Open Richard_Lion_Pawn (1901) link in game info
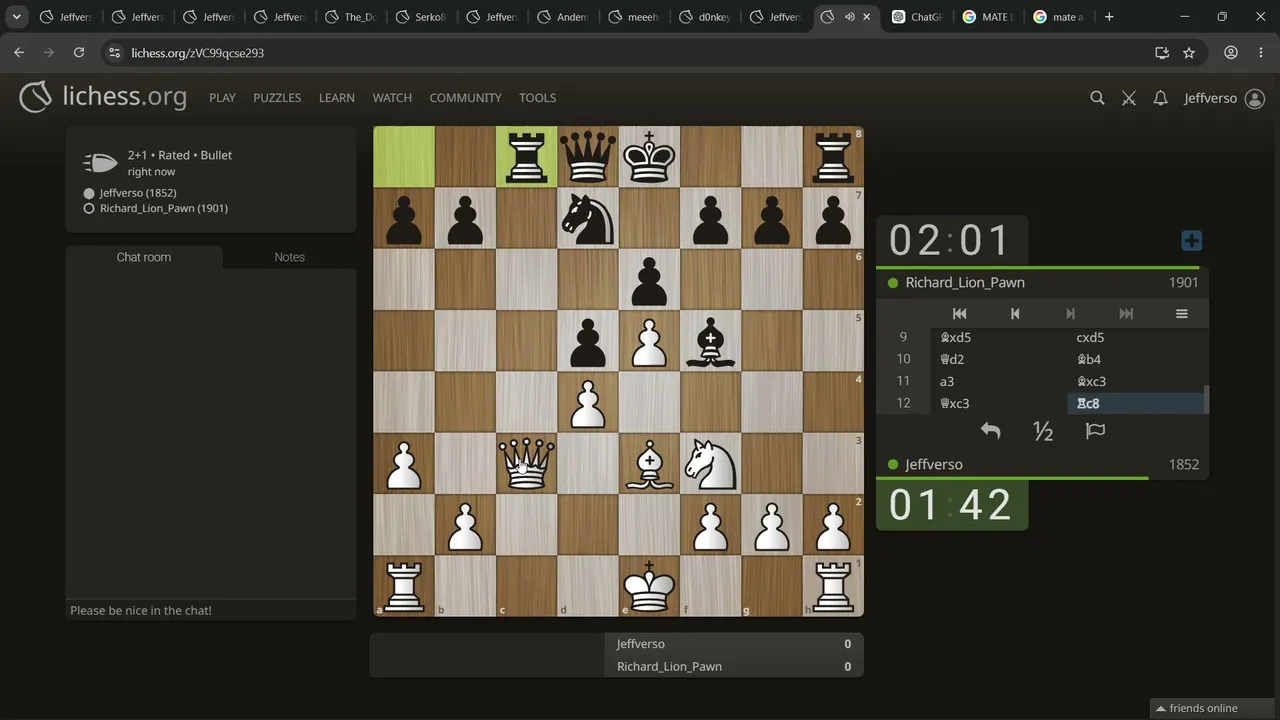 164,208
